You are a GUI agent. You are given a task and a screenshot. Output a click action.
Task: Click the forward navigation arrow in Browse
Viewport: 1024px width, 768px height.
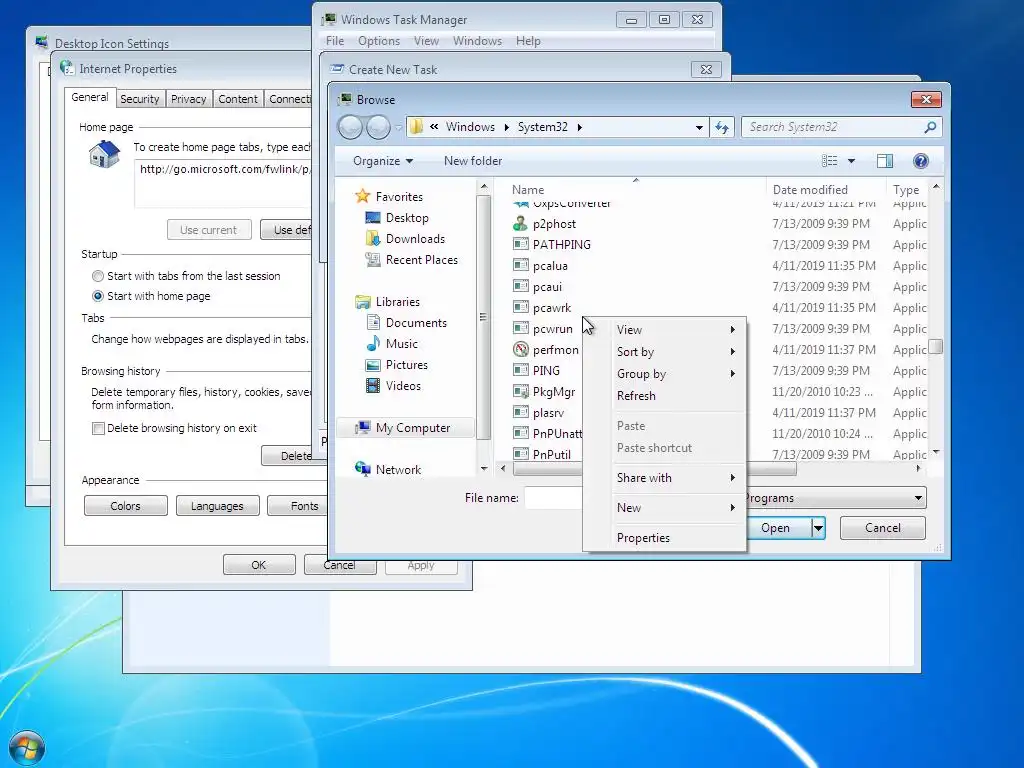pos(378,127)
